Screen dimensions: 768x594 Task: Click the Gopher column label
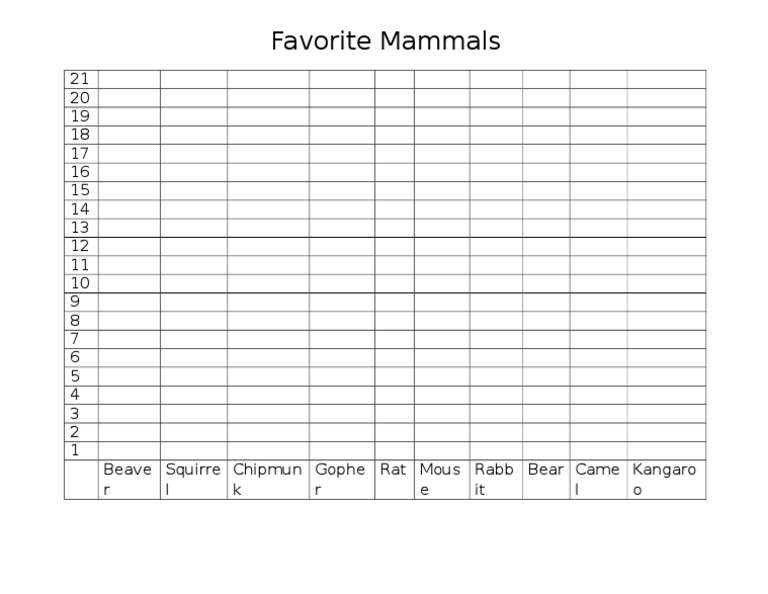pyautogui.click(x=340, y=479)
